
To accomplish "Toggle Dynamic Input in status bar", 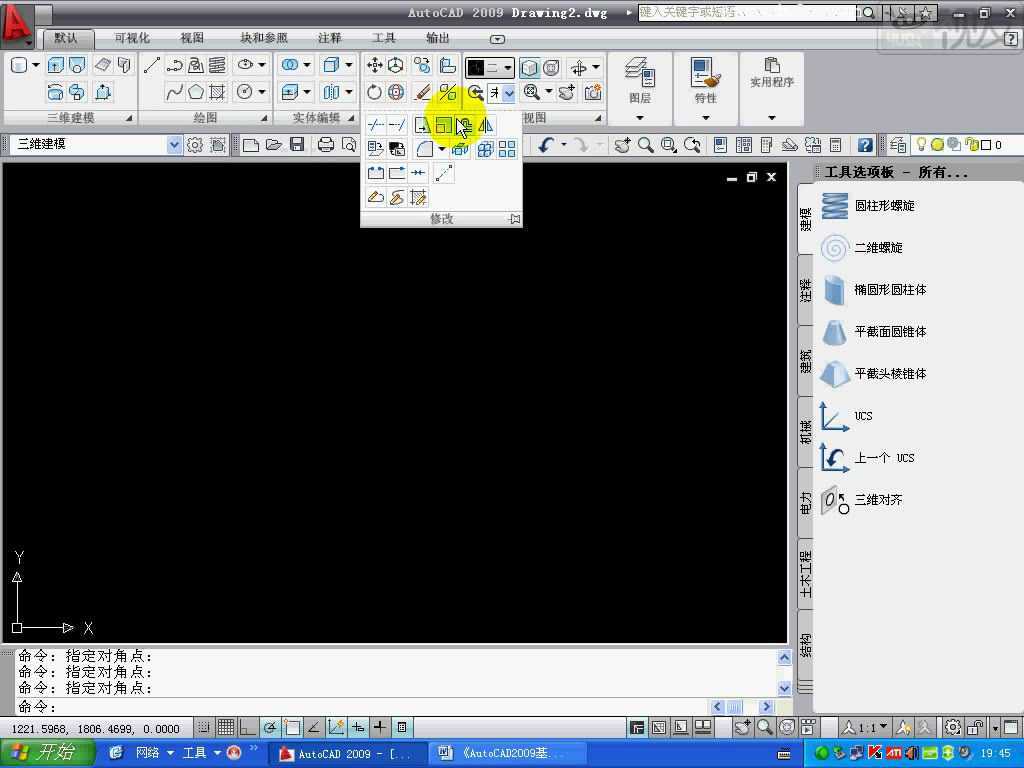I will 359,727.
